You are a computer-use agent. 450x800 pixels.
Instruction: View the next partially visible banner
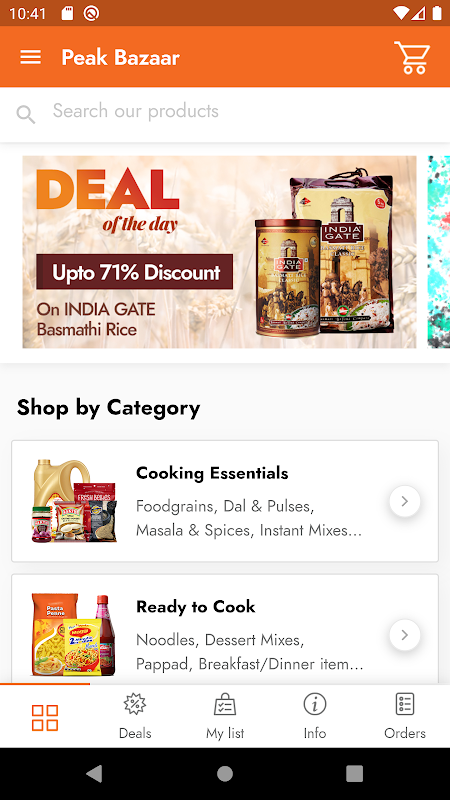(x=439, y=252)
